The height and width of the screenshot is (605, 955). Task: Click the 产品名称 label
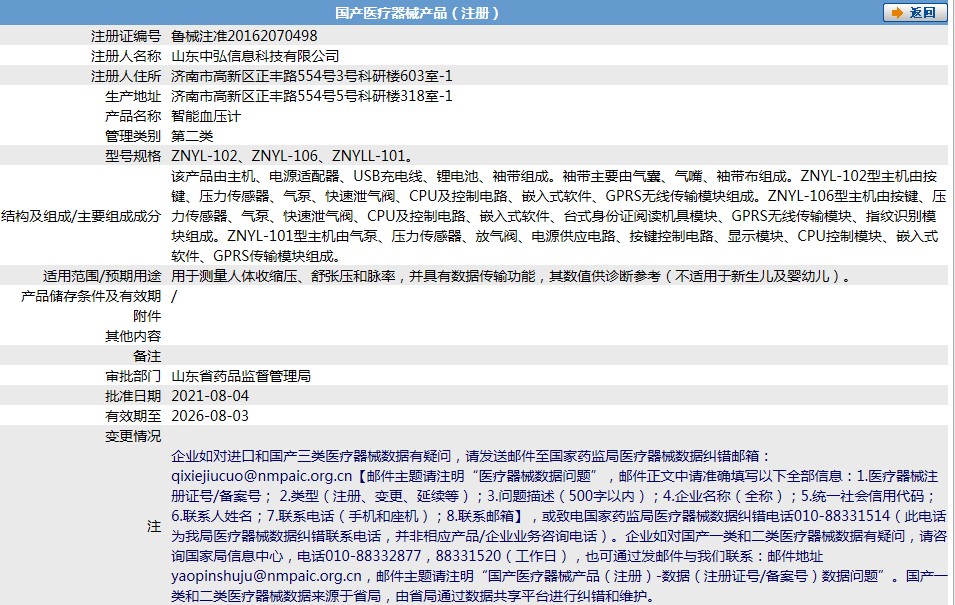tap(133, 116)
